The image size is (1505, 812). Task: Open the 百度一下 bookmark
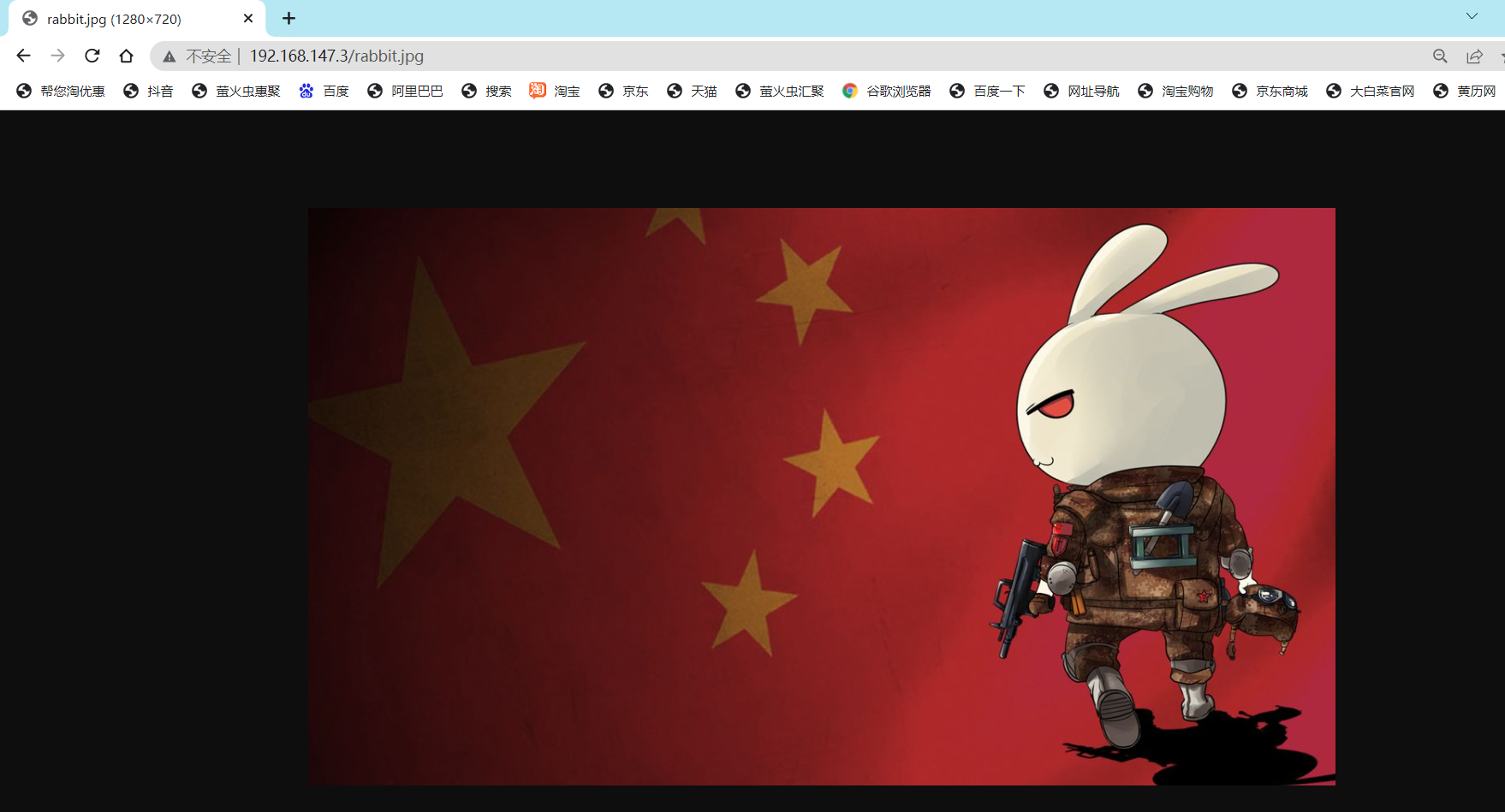[987, 91]
